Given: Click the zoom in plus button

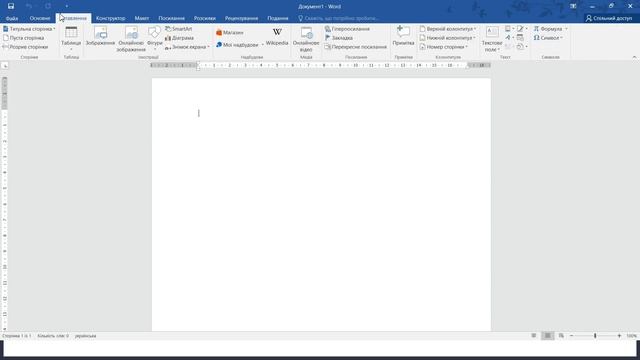Looking at the screenshot, I should click(619, 336).
